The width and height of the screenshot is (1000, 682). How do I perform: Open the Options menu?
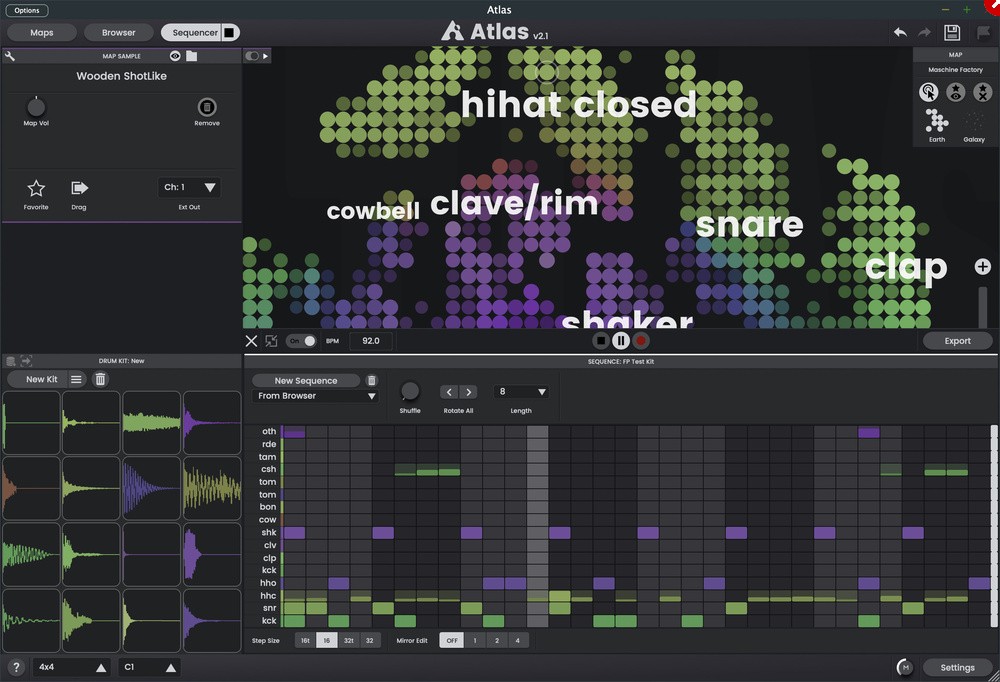(27, 10)
